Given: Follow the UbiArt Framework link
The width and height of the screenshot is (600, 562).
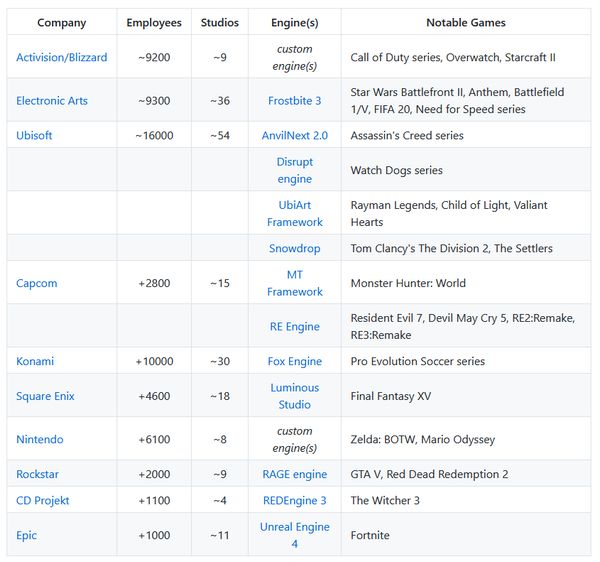Looking at the screenshot, I should coord(295,213).
